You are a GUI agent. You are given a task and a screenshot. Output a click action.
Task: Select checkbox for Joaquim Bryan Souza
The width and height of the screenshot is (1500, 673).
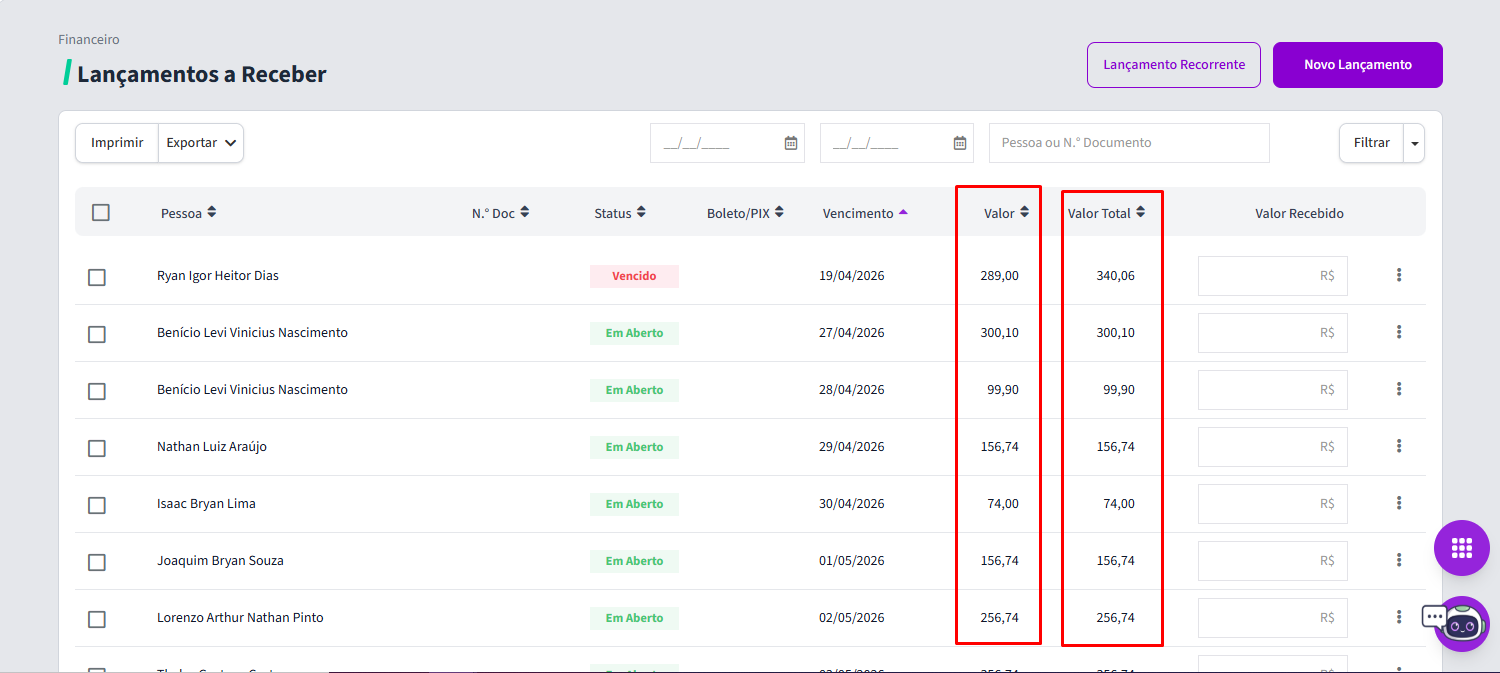pyautogui.click(x=97, y=562)
